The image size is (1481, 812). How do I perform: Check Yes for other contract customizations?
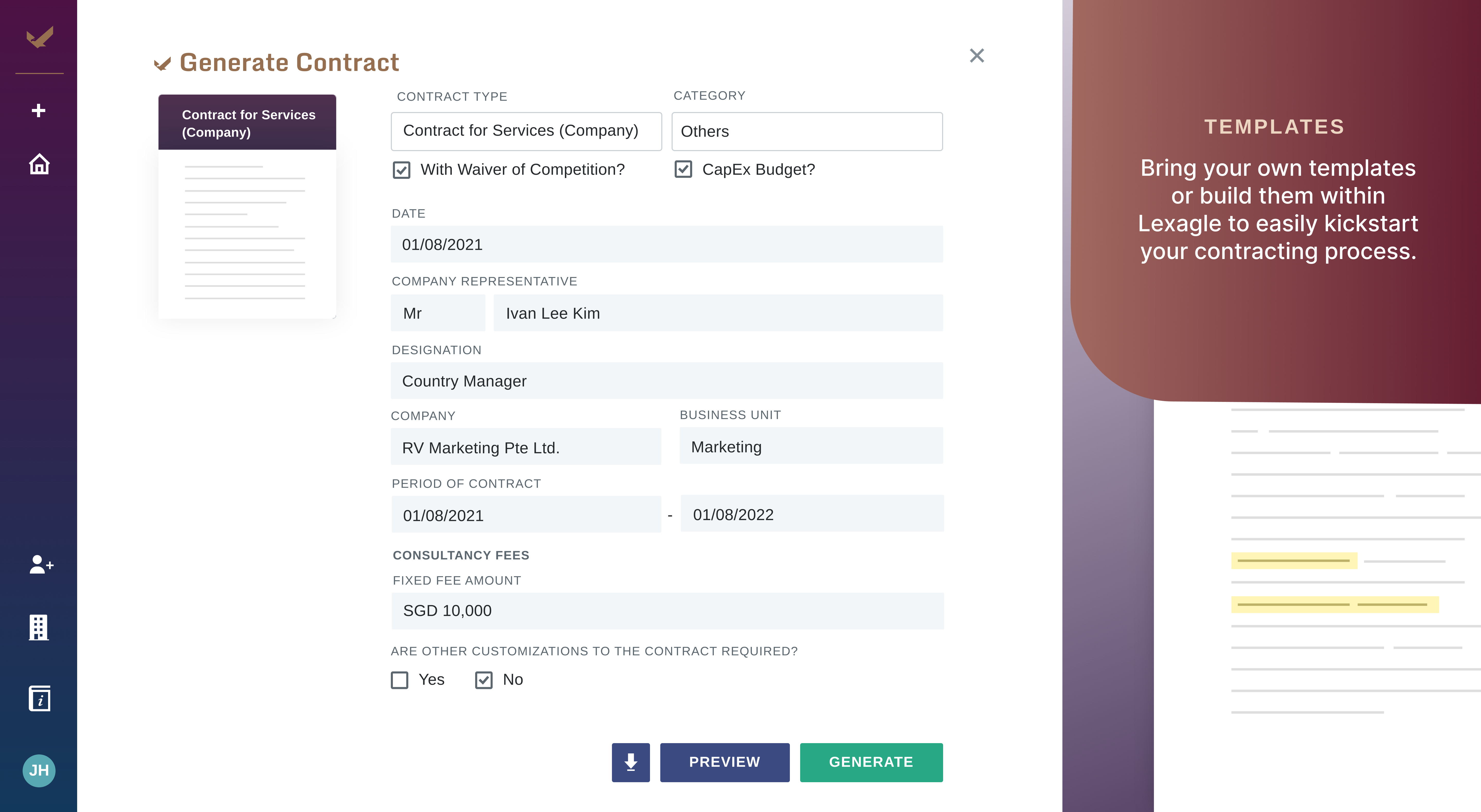pyautogui.click(x=400, y=680)
